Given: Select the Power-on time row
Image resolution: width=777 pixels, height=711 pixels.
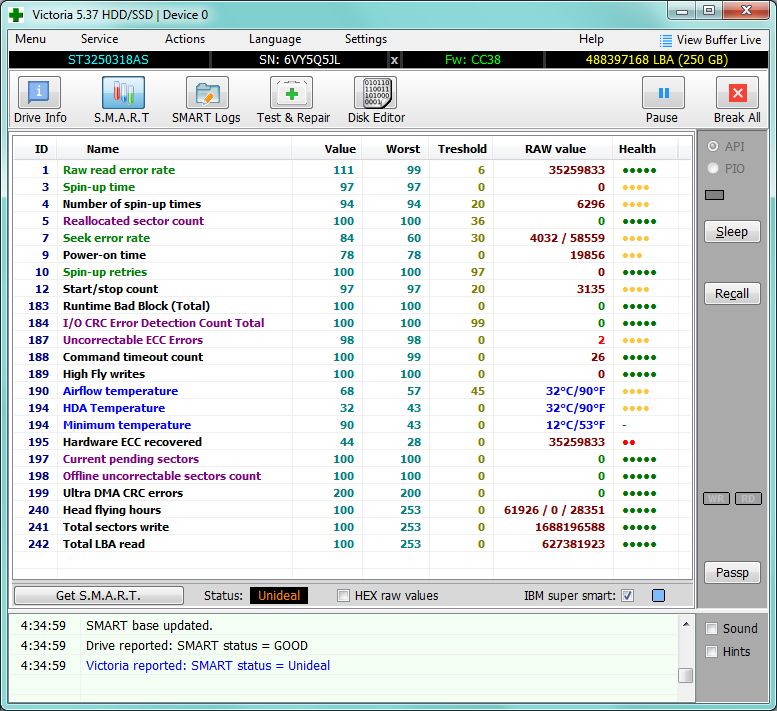Looking at the screenshot, I should pyautogui.click(x=352, y=255).
